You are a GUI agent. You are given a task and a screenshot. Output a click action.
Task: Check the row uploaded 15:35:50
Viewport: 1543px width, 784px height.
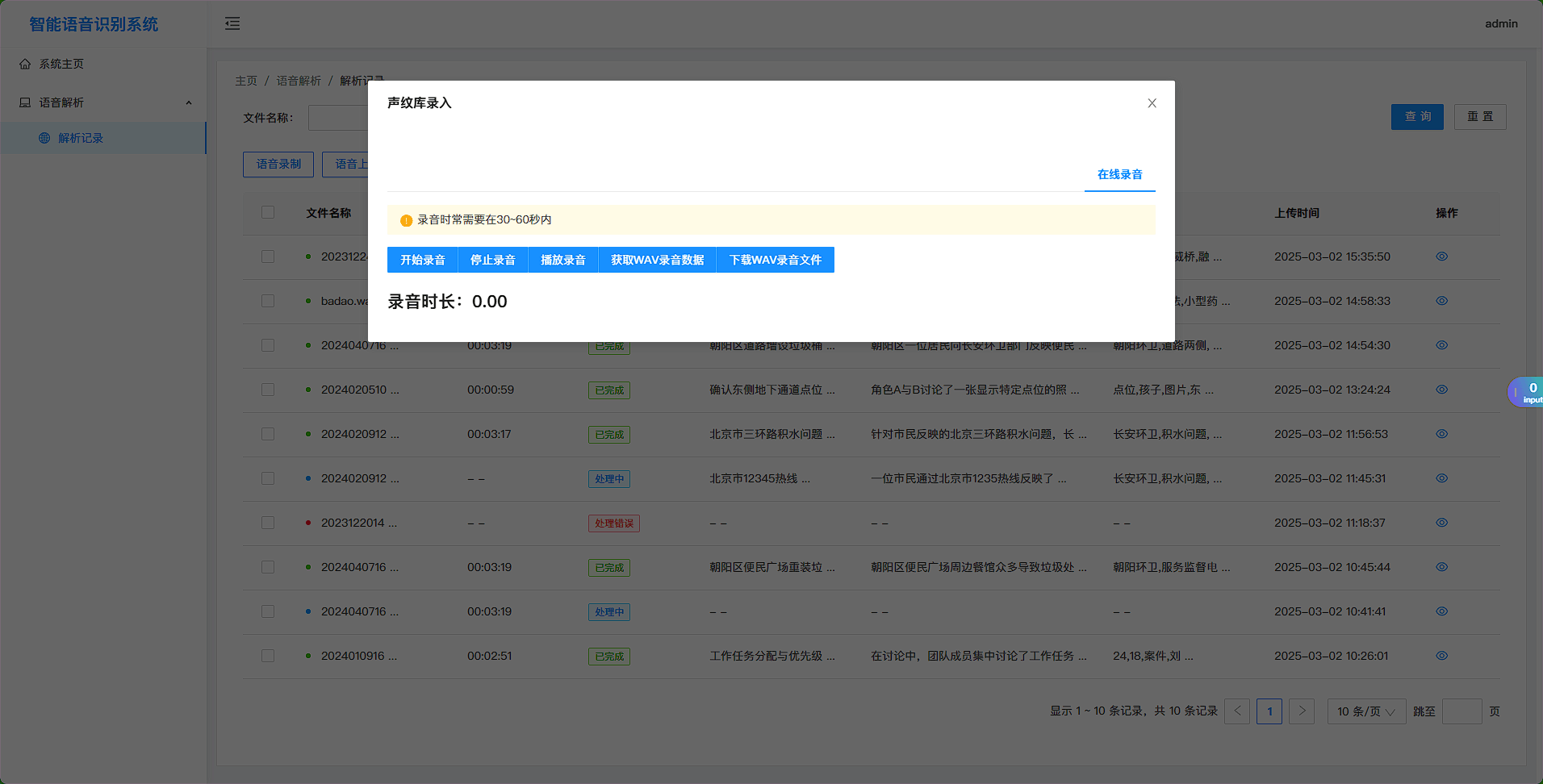[268, 256]
